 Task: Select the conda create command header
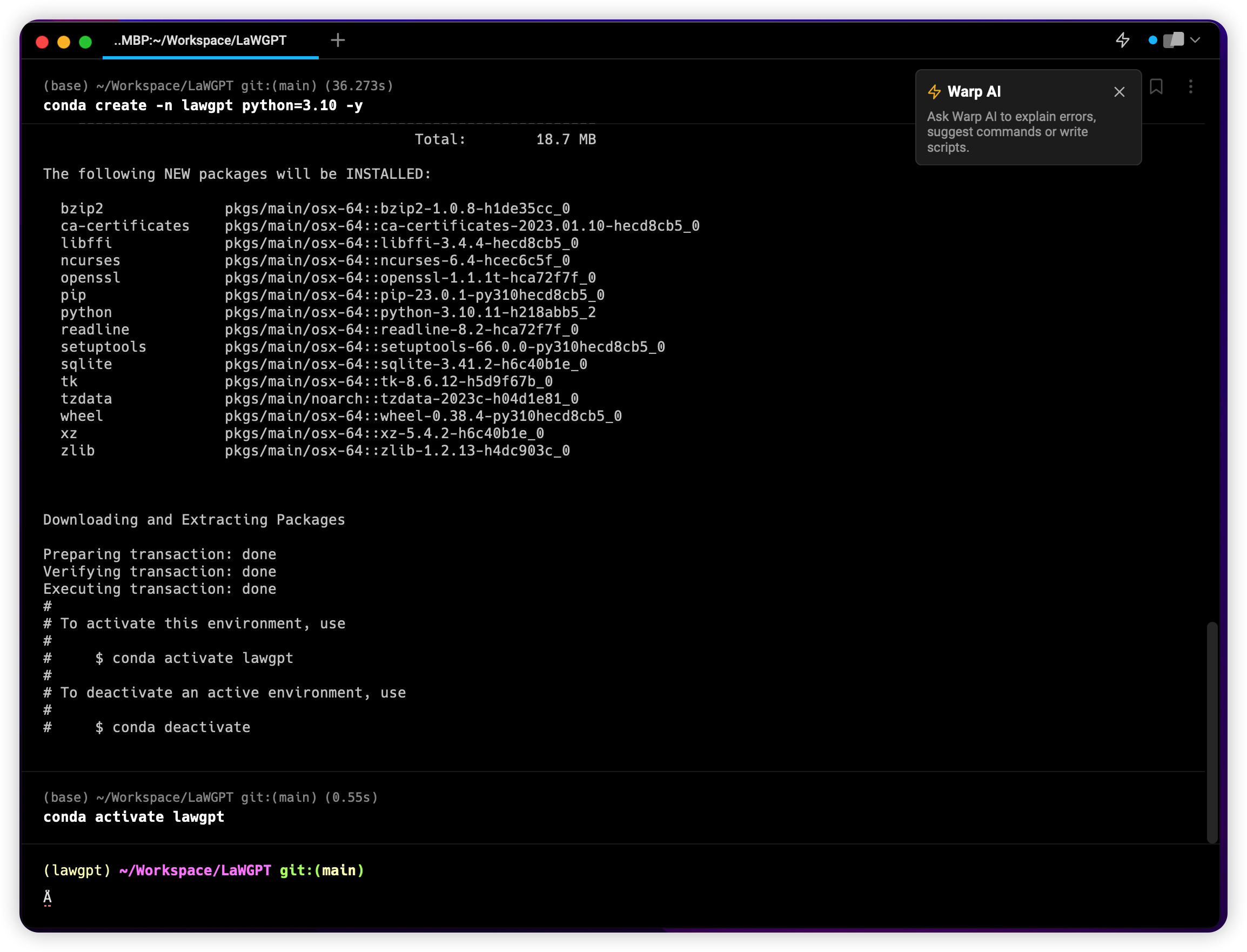(x=203, y=105)
